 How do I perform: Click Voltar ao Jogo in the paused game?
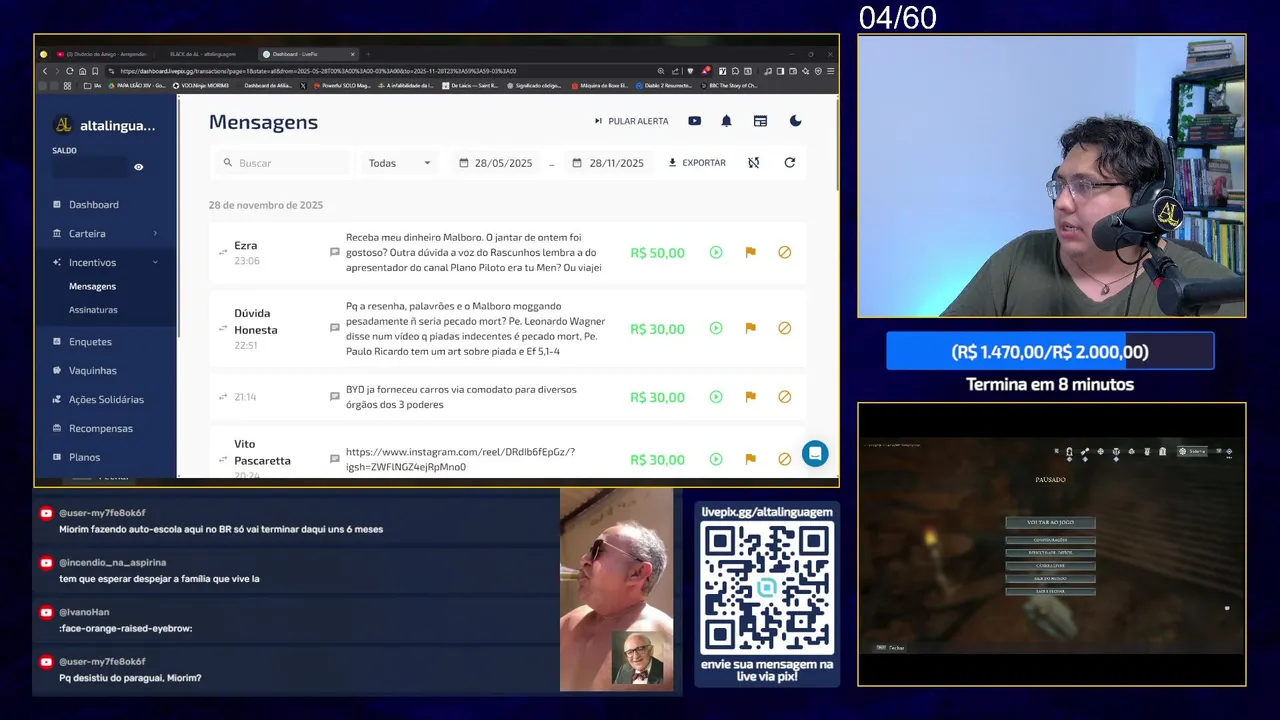tap(1050, 523)
